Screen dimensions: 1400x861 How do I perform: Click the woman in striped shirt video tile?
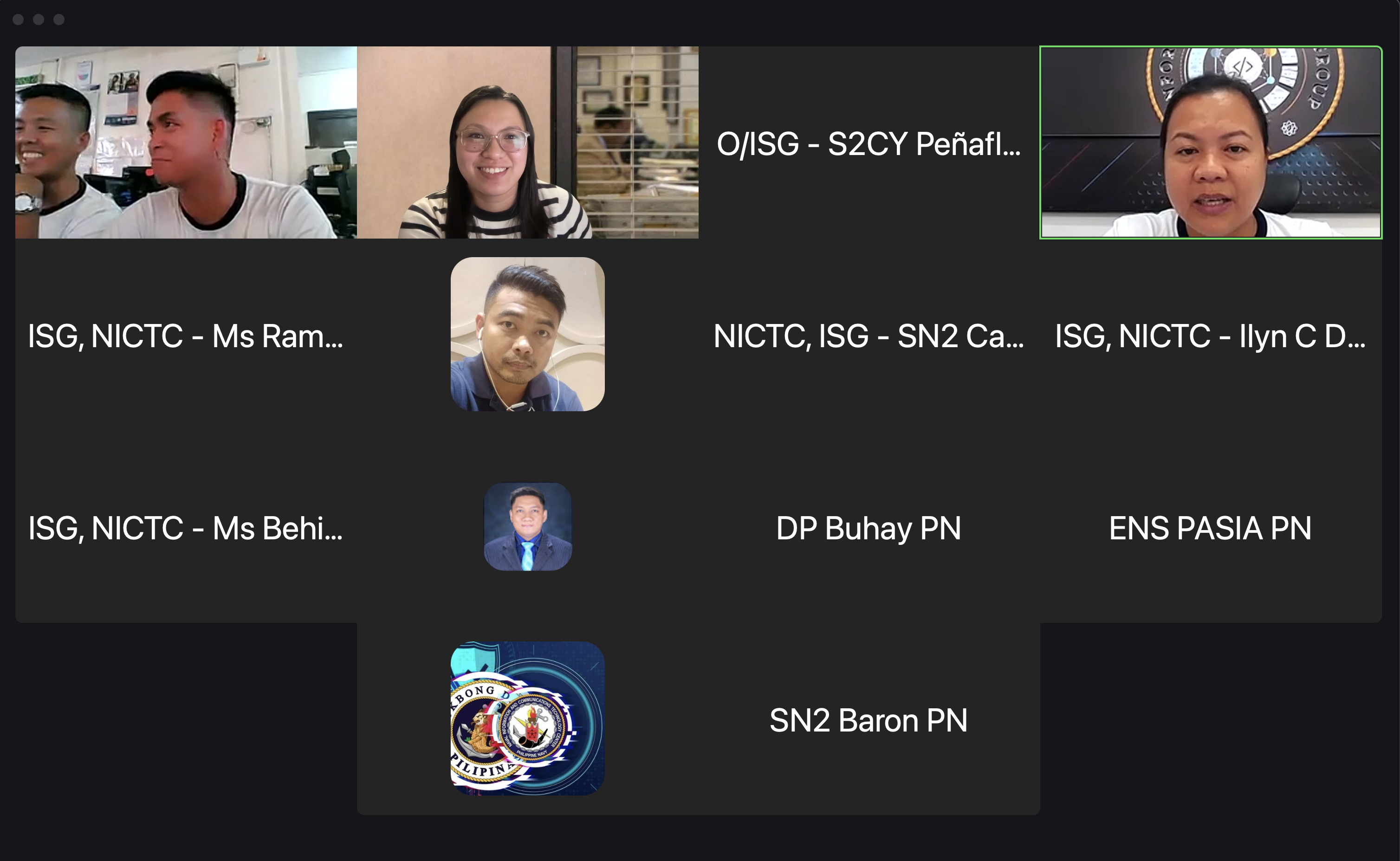(x=528, y=142)
